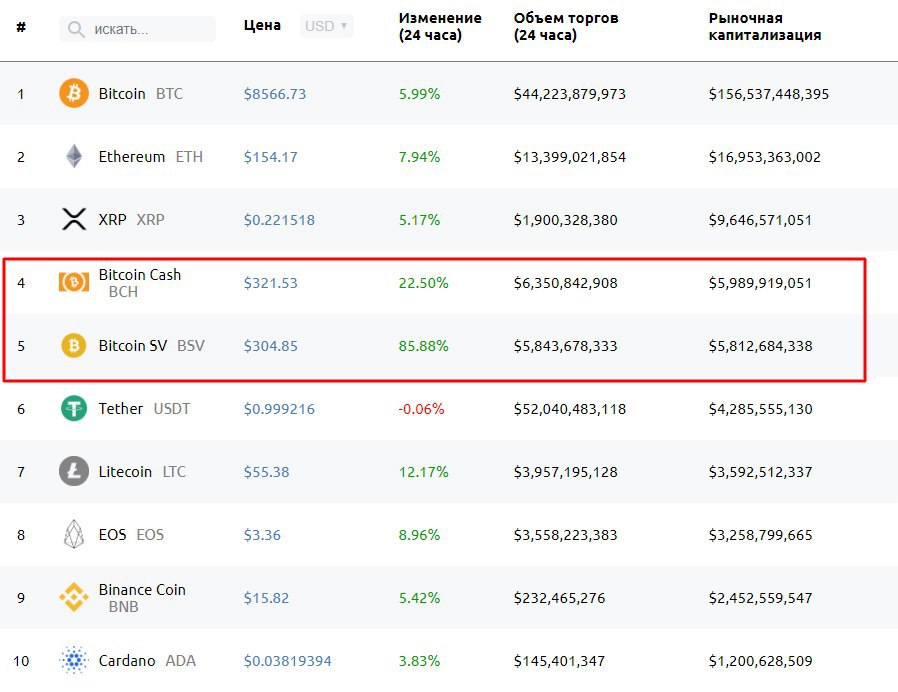Open the EOS coin name link
This screenshot has width=898, height=692.
112,534
